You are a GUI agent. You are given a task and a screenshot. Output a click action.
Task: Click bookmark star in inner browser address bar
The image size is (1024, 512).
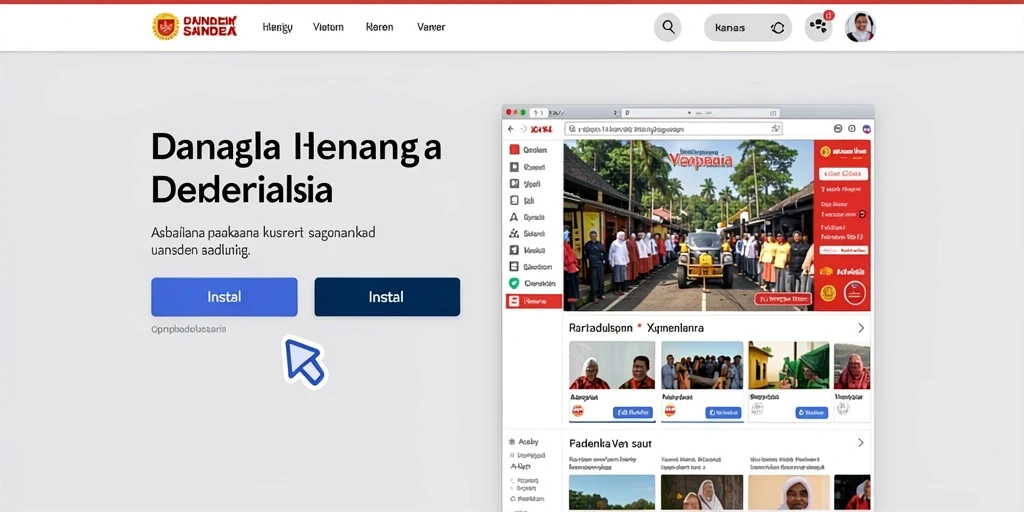click(x=775, y=129)
